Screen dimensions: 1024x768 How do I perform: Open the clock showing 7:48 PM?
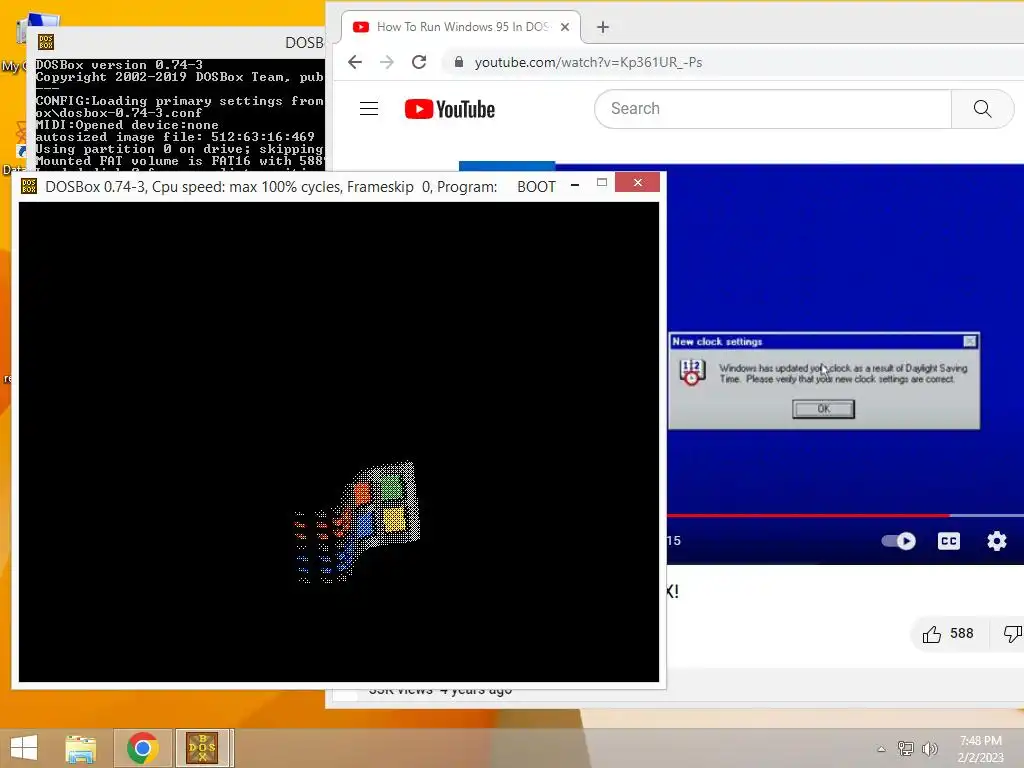pos(980,749)
